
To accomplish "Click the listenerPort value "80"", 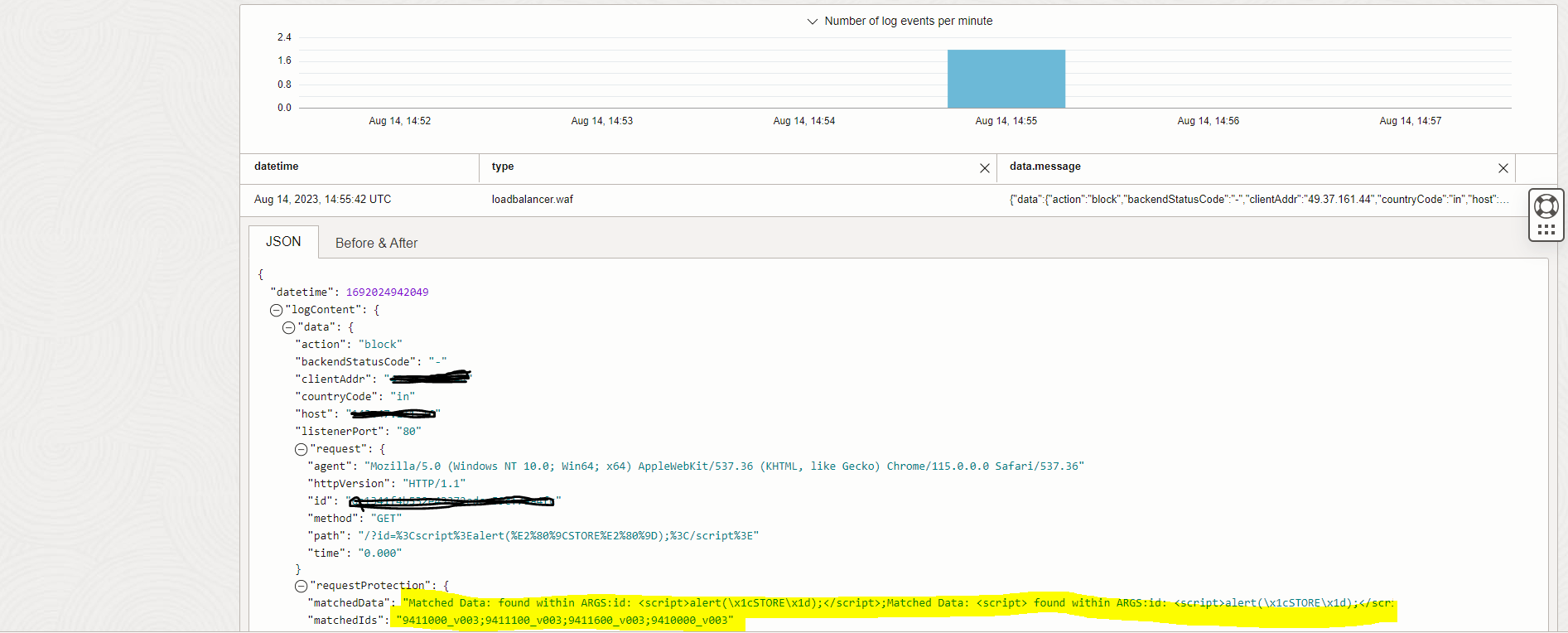I will [x=409, y=432].
